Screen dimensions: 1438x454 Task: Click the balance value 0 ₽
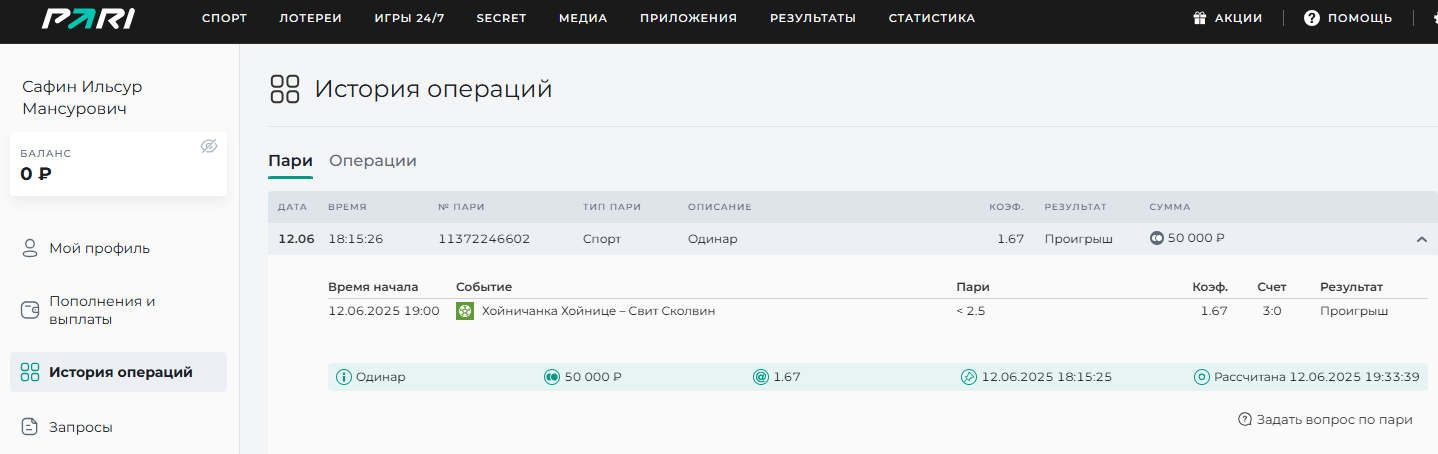click(x=36, y=174)
